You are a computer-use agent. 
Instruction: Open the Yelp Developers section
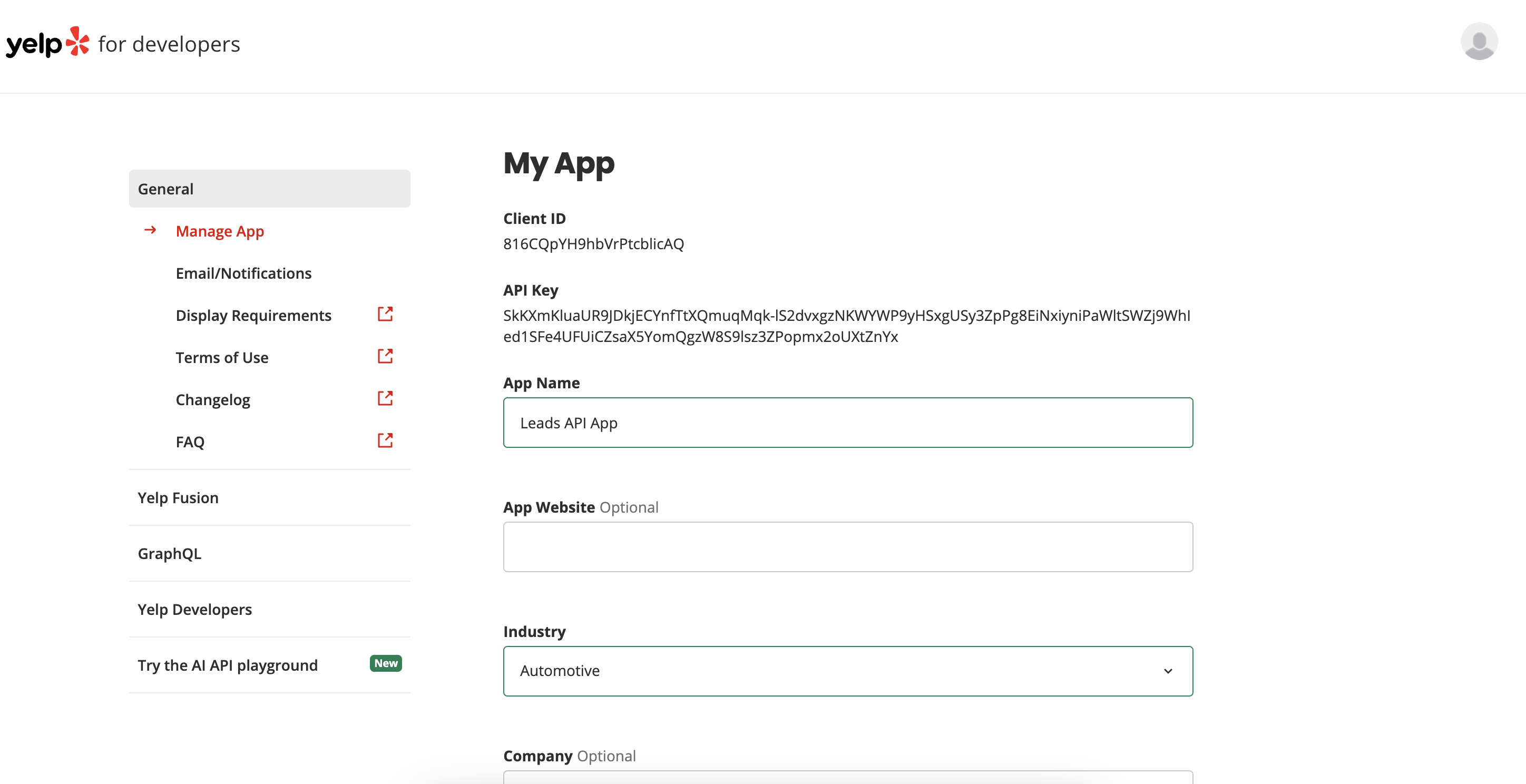pyautogui.click(x=270, y=609)
